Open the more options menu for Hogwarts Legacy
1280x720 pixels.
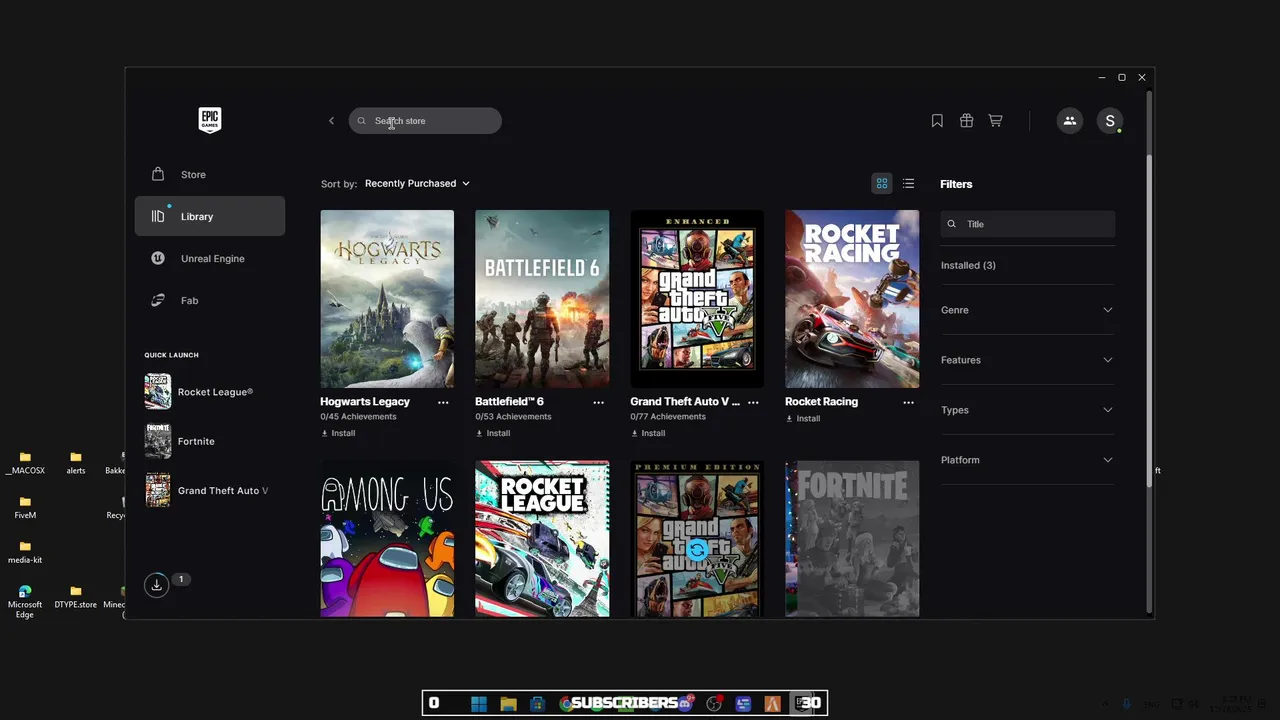443,402
